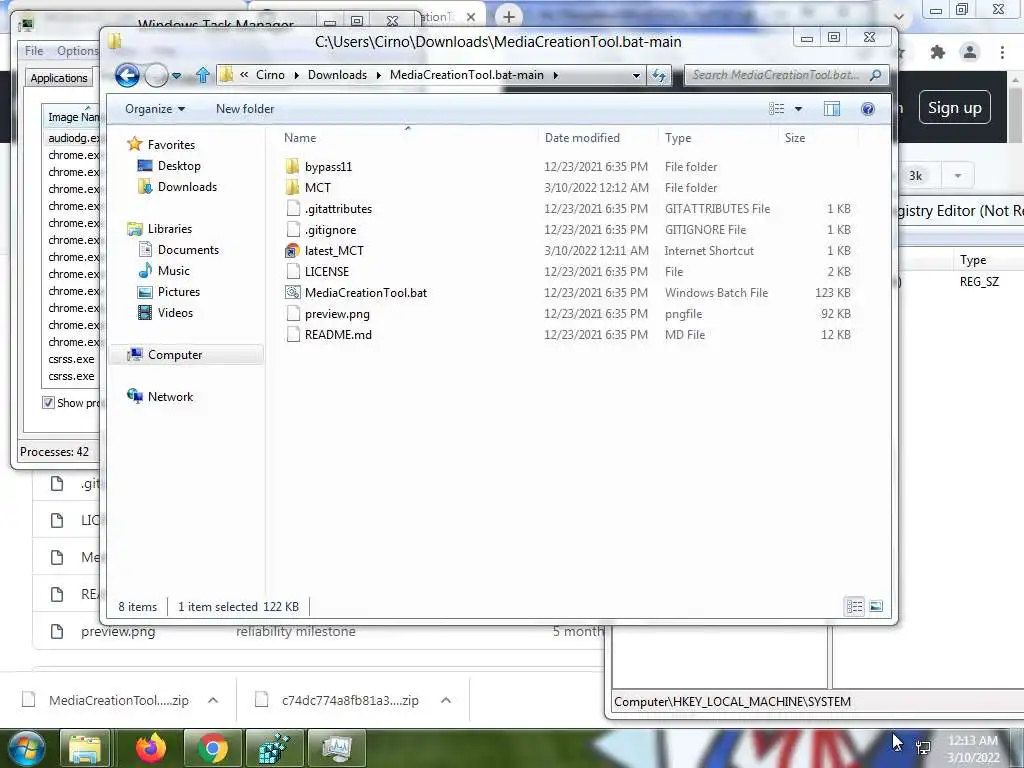Open Task Manager taskbar icon
Screen dimensions: 1024x768
click(337, 748)
